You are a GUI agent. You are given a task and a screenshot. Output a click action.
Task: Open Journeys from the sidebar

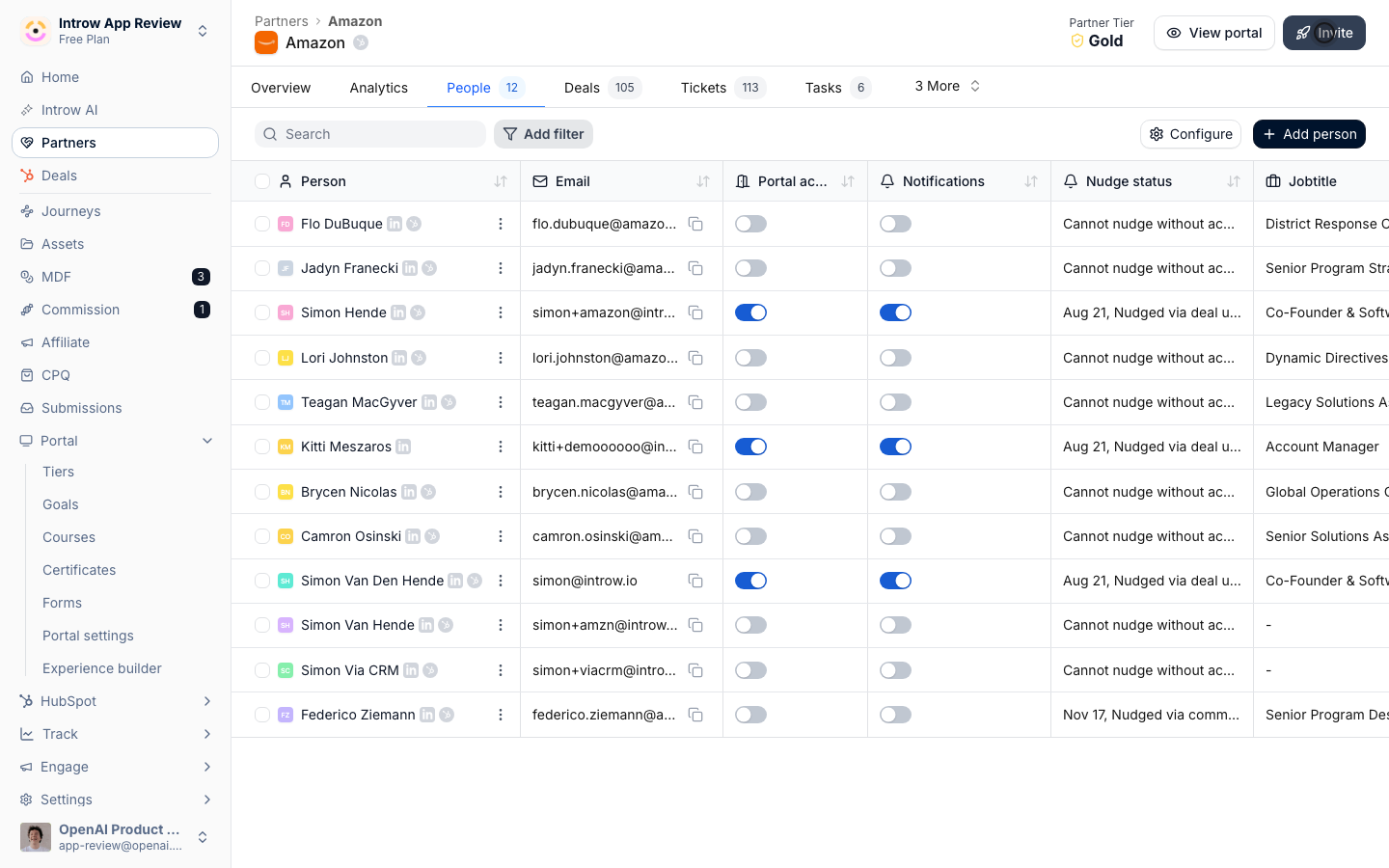116,211
